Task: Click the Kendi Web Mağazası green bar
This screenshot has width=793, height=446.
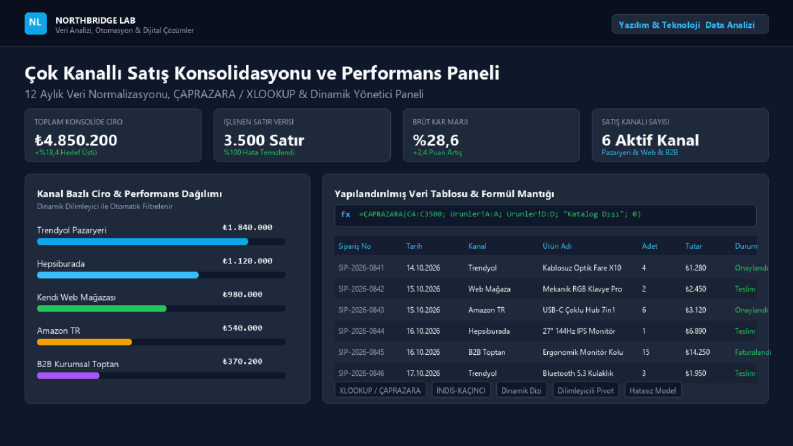Action: pos(102,308)
